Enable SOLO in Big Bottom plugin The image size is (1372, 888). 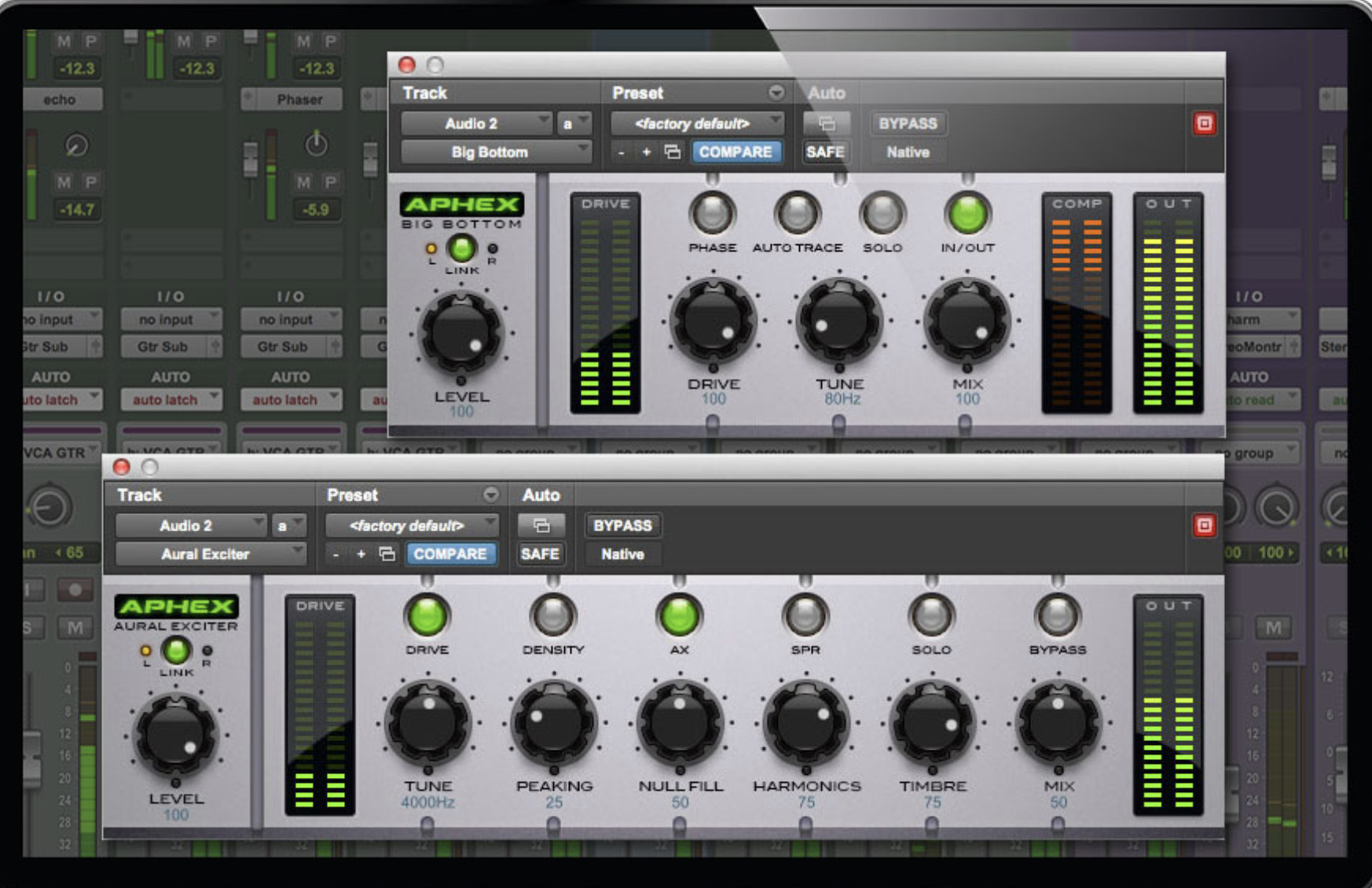click(882, 214)
